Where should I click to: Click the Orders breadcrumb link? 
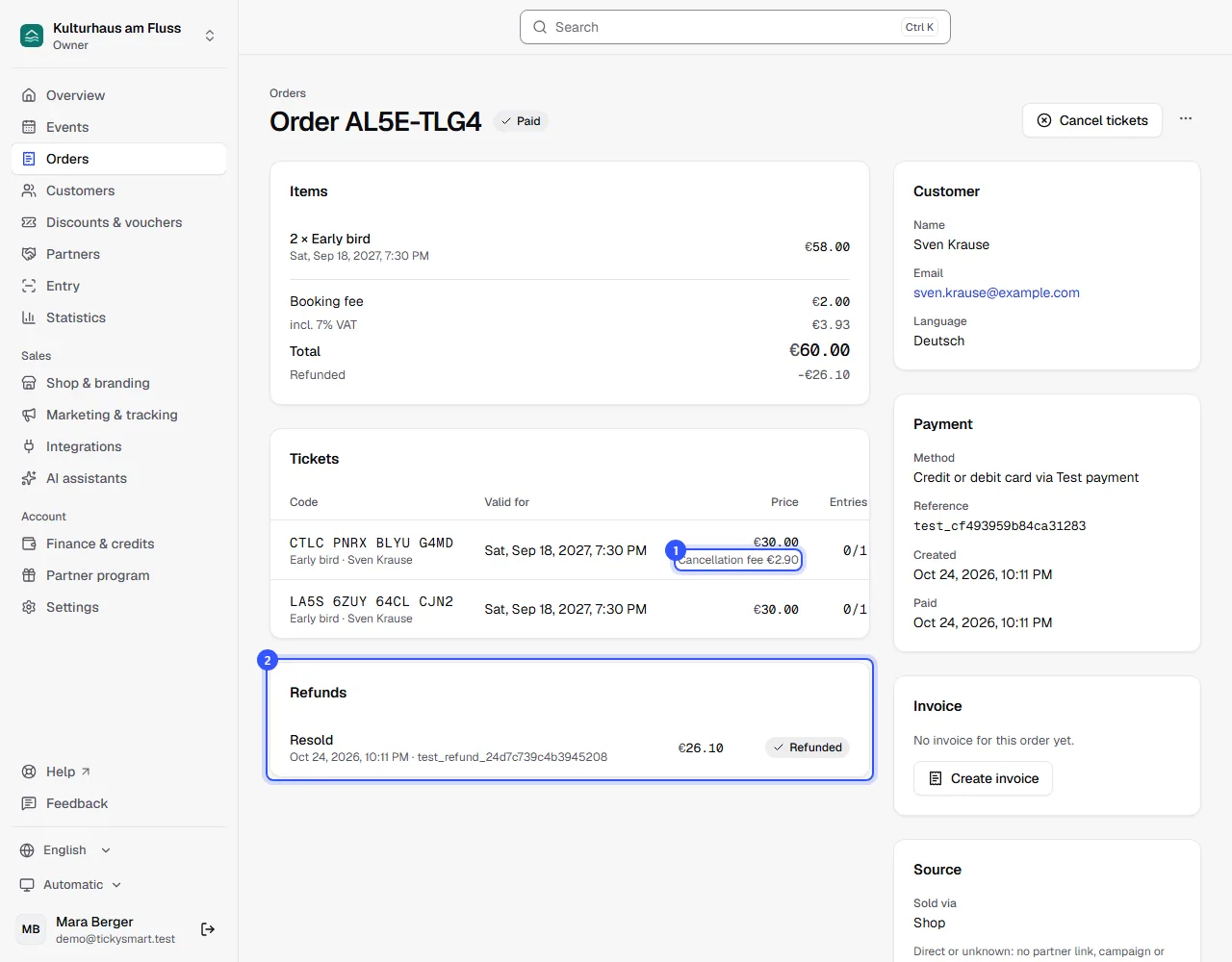coord(288,93)
